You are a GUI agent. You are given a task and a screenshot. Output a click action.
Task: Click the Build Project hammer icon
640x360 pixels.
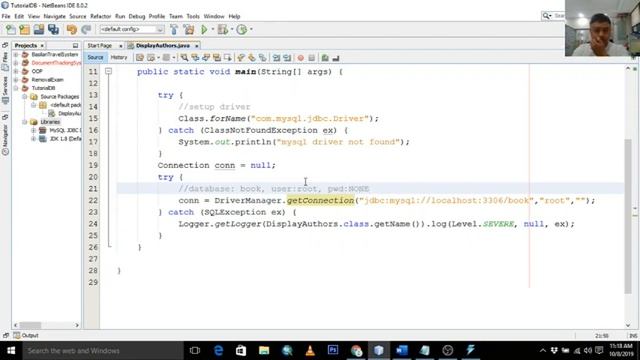[174, 29]
